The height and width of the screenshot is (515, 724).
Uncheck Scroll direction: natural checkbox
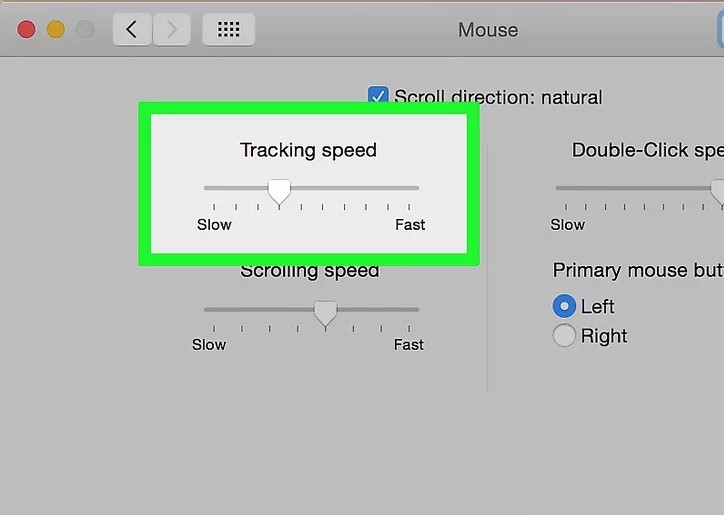[x=378, y=95]
